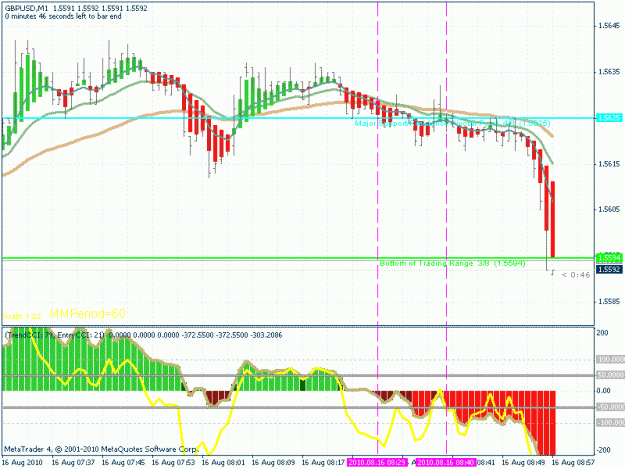Select the 'Bottom of Trading Range 3/8' label
Screen dimensions: 625x469
(x=452, y=263)
